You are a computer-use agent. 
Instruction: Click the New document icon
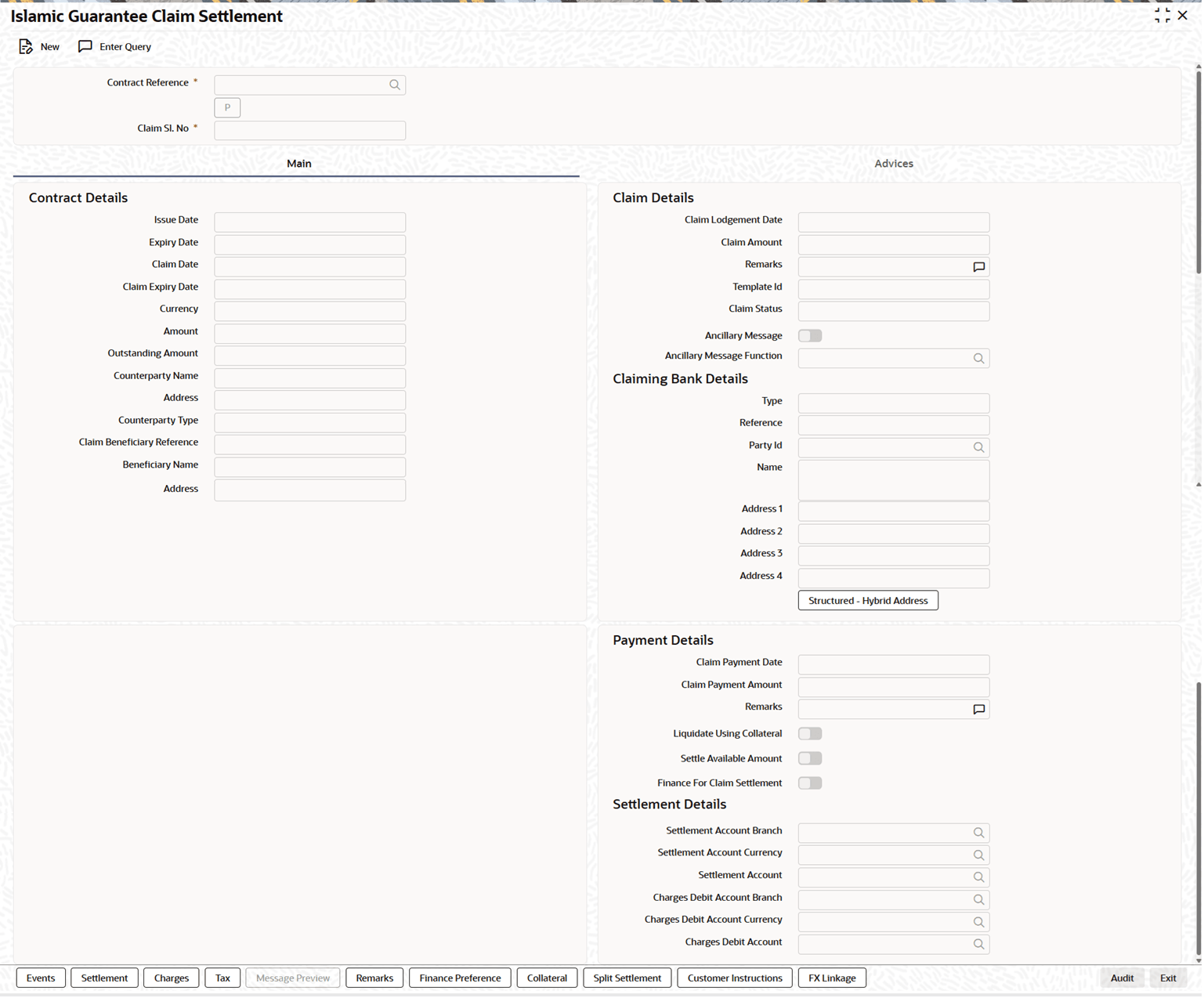26,47
